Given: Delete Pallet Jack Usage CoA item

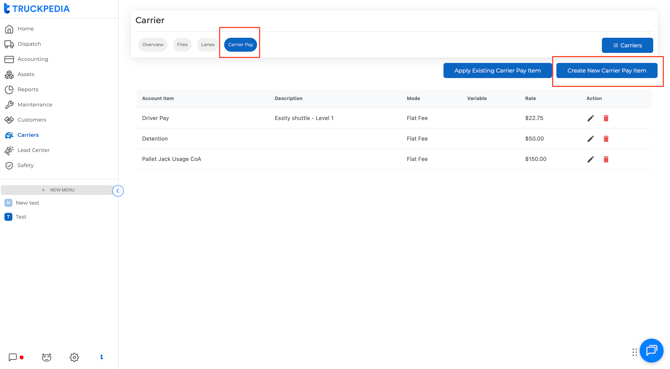Looking at the screenshot, I should (x=606, y=159).
